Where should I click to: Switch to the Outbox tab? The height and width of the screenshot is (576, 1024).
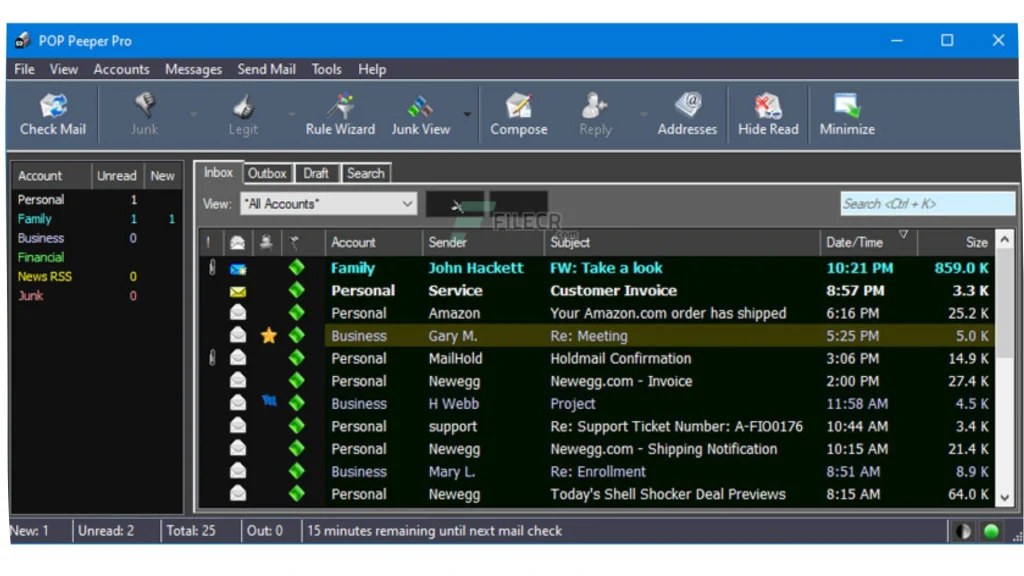click(x=267, y=172)
